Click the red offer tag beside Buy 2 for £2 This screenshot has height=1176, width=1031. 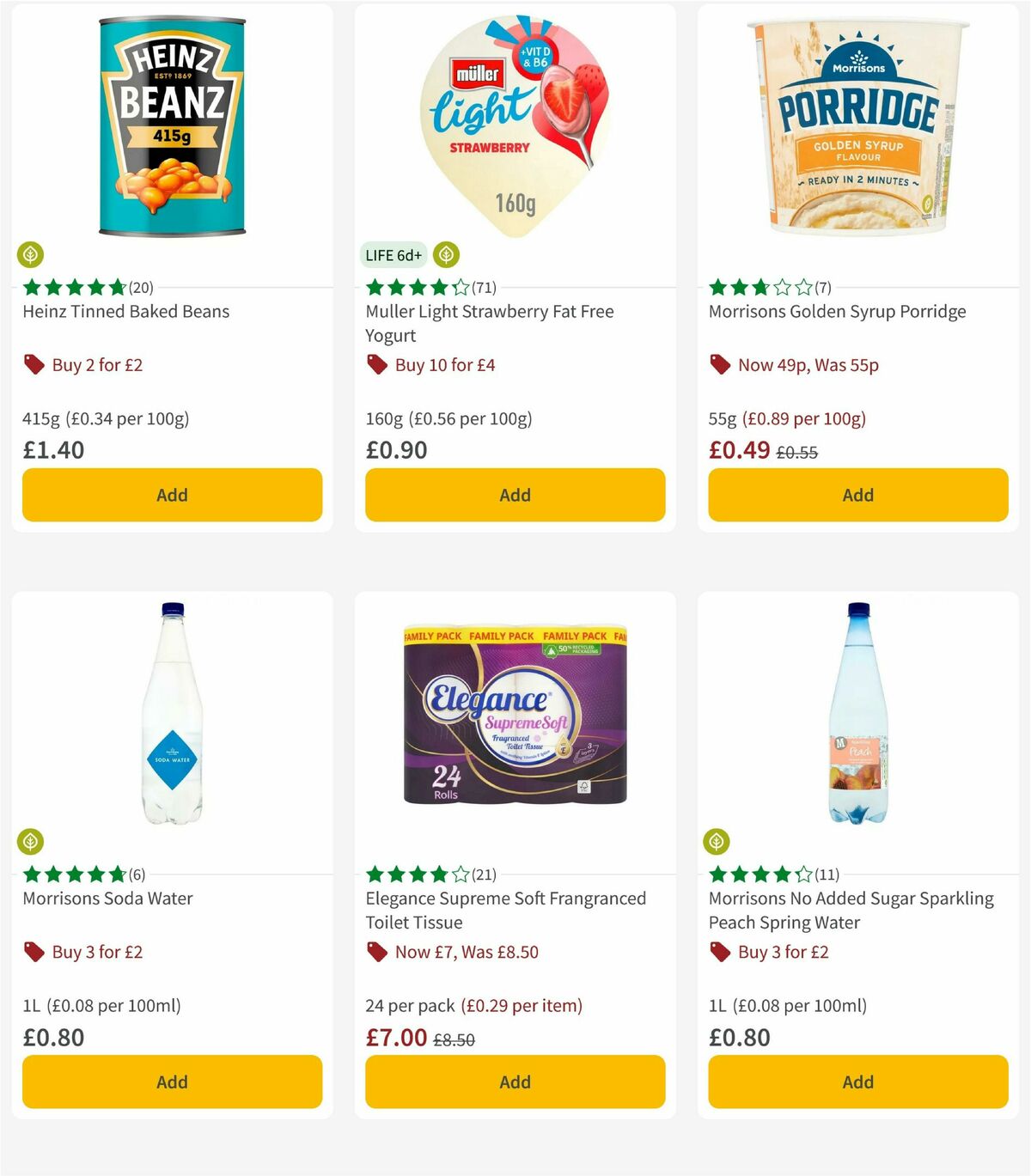pyautogui.click(x=34, y=365)
